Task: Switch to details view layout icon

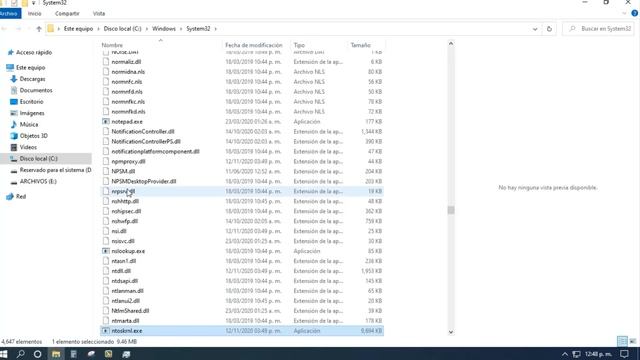Action: (622, 341)
